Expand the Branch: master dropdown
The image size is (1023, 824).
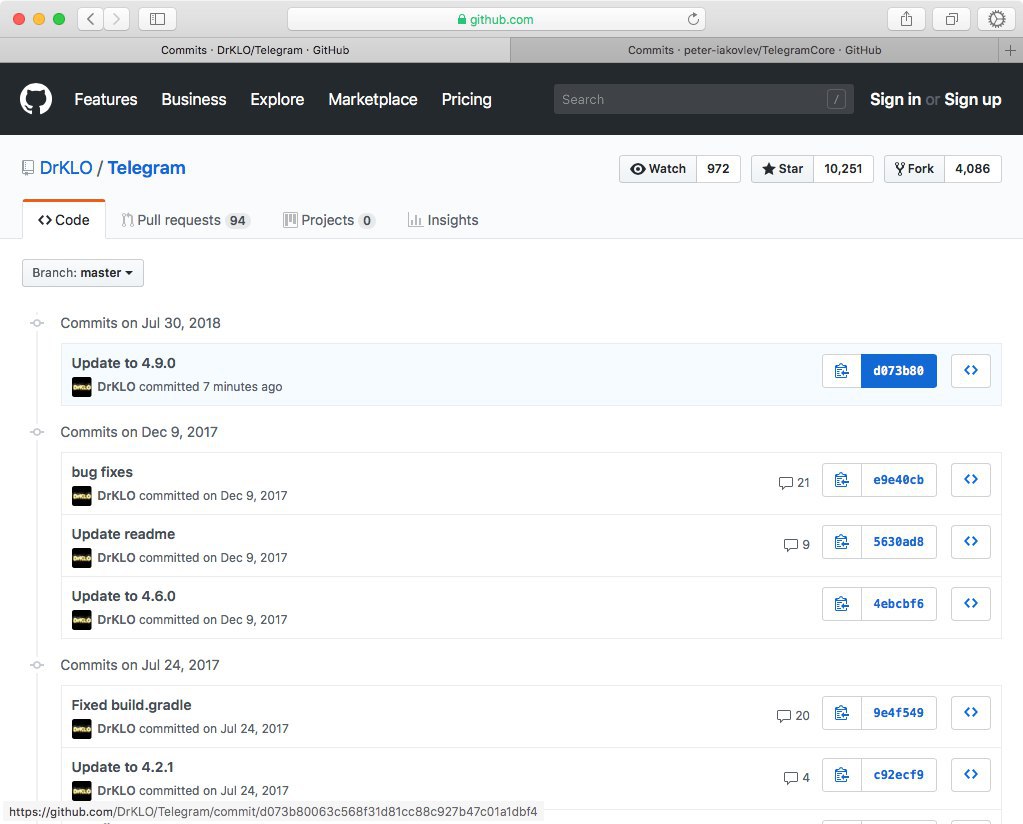point(83,273)
